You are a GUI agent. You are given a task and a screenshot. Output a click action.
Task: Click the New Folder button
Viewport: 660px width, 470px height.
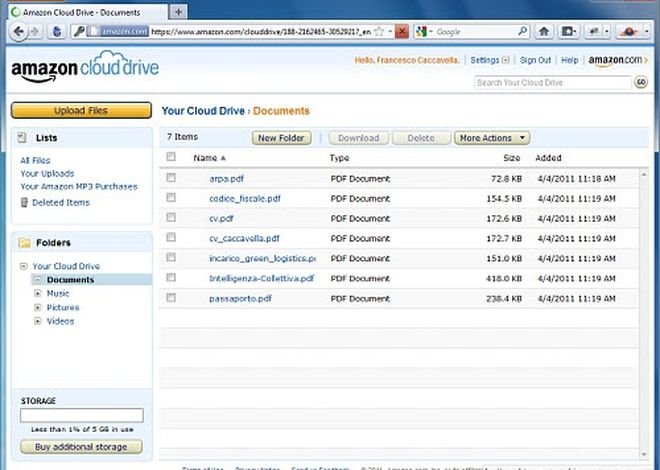point(281,138)
